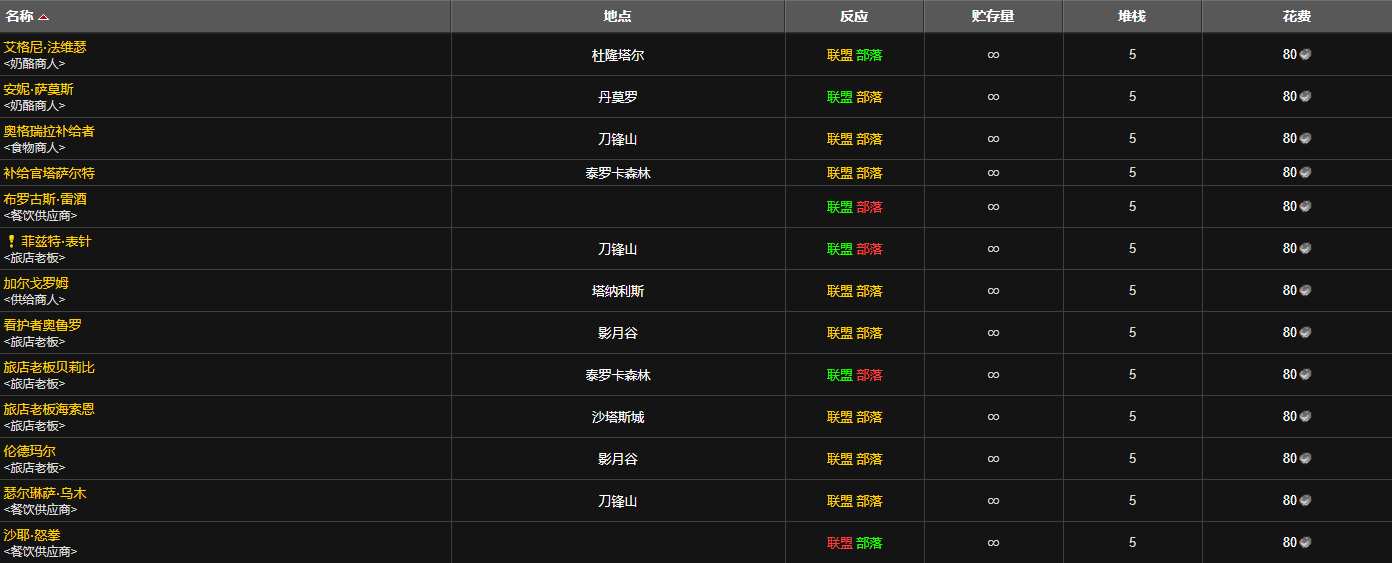Click the ∞ stock value in 安妮·萨莫斯 row

click(993, 97)
